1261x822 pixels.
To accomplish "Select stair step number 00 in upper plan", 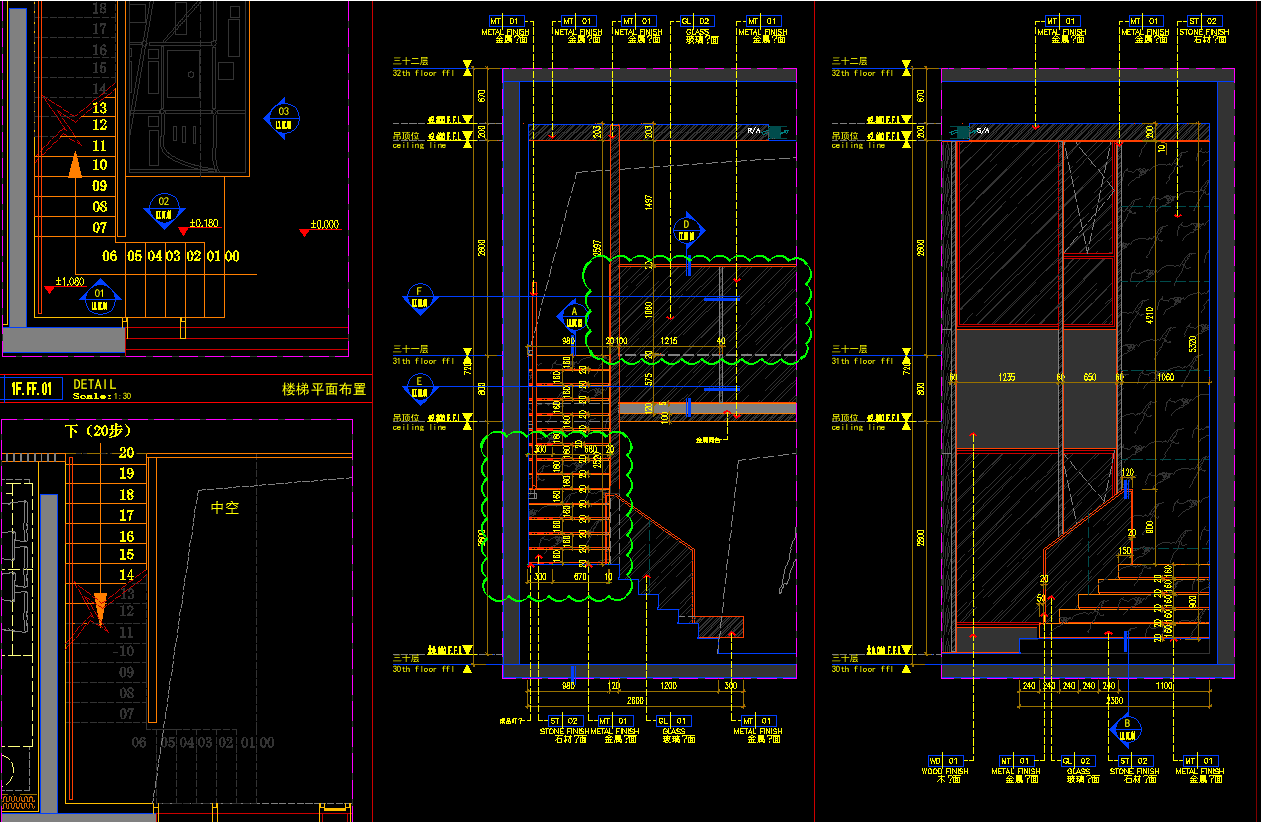I will (x=232, y=256).
